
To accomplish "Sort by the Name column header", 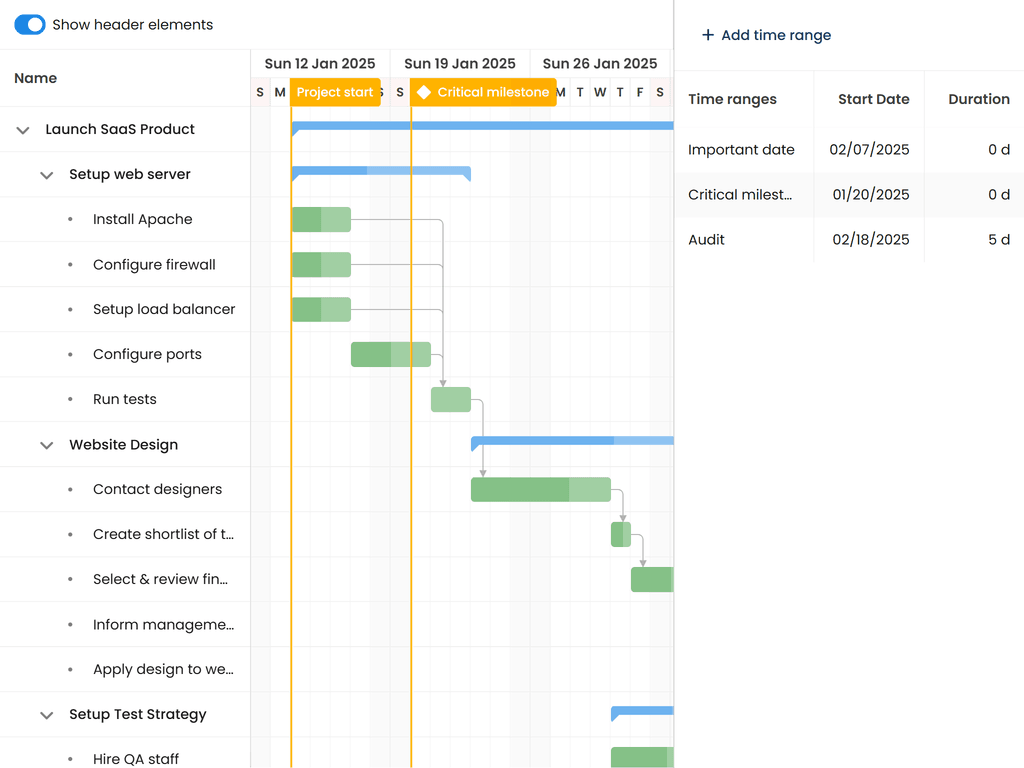I will 36,78.
